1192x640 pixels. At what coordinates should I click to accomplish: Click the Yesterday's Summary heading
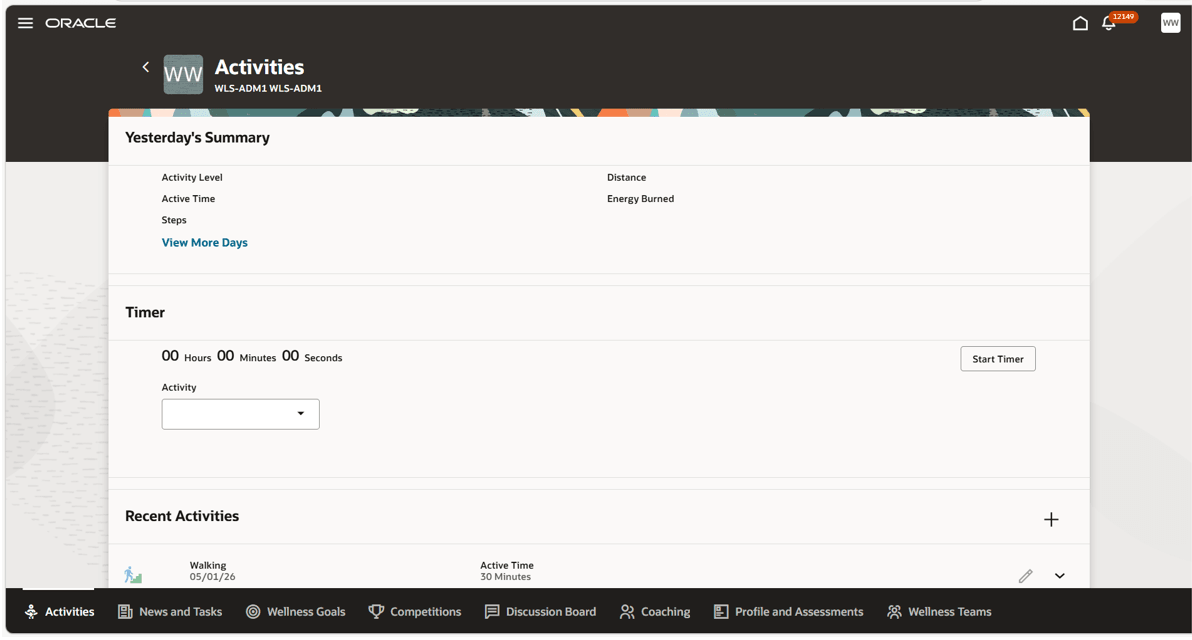197,138
